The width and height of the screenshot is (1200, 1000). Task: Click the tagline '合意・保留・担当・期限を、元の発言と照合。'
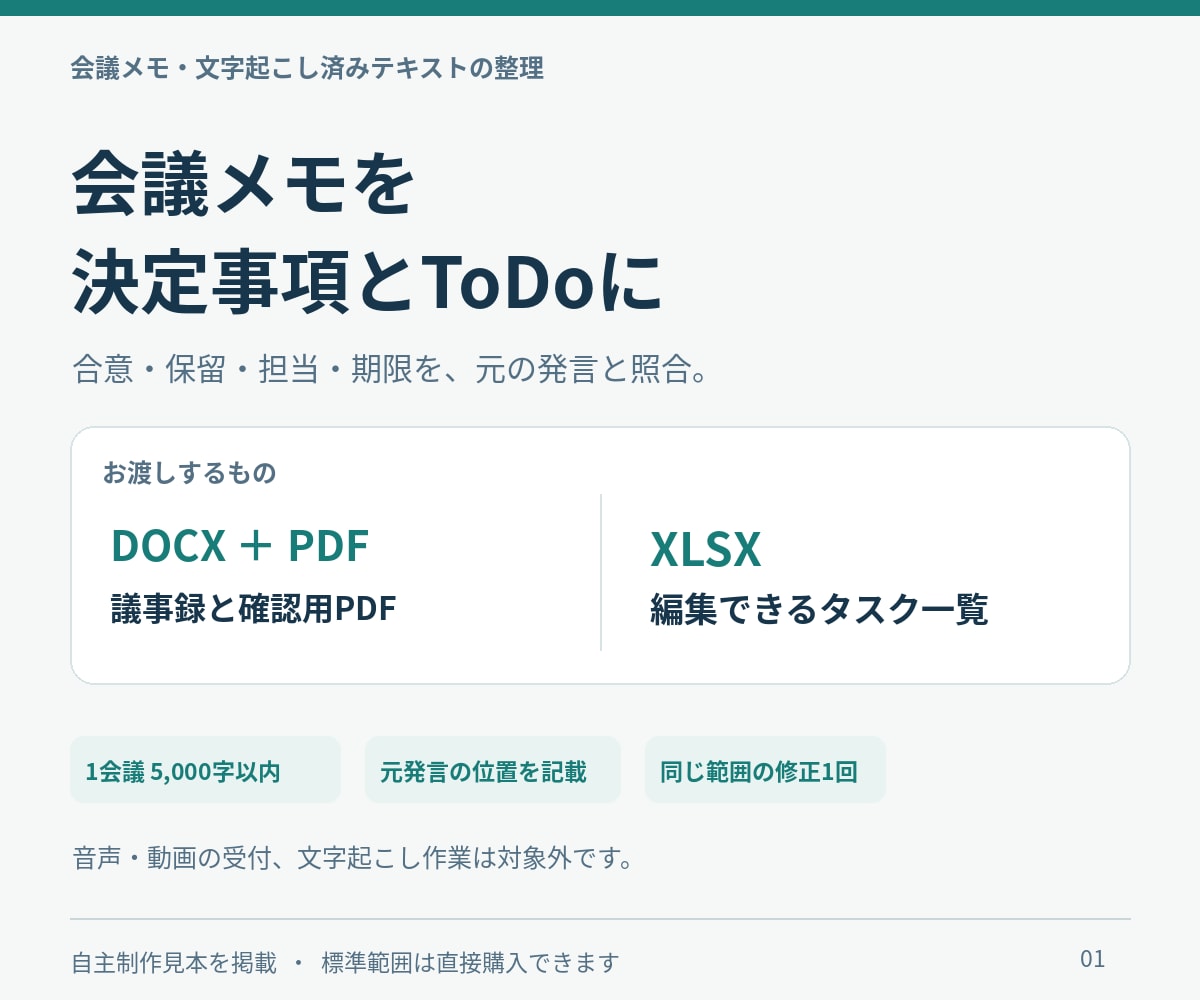tap(391, 369)
